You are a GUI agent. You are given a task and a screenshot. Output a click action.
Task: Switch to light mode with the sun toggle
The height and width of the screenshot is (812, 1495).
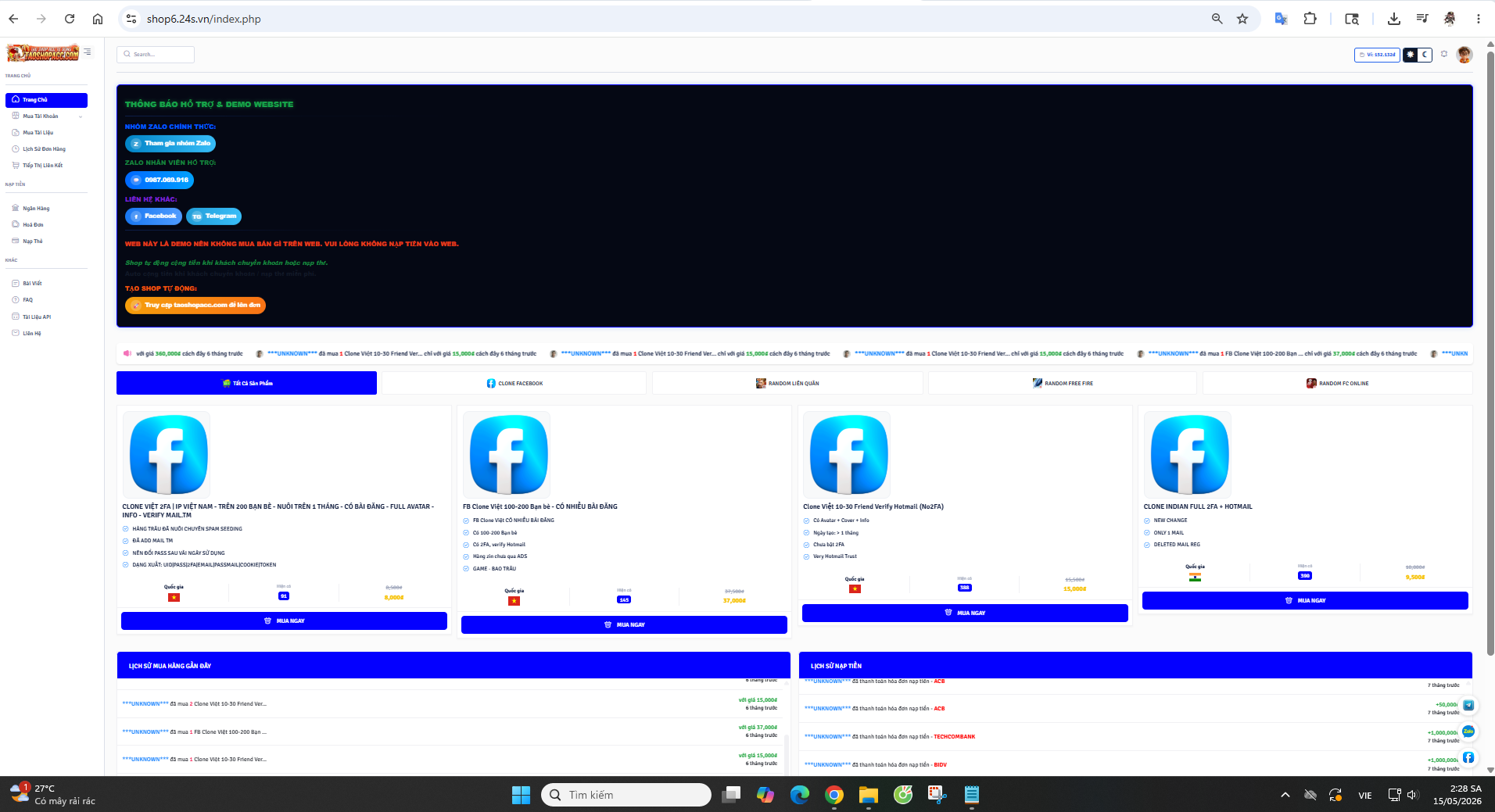pyautogui.click(x=1411, y=55)
